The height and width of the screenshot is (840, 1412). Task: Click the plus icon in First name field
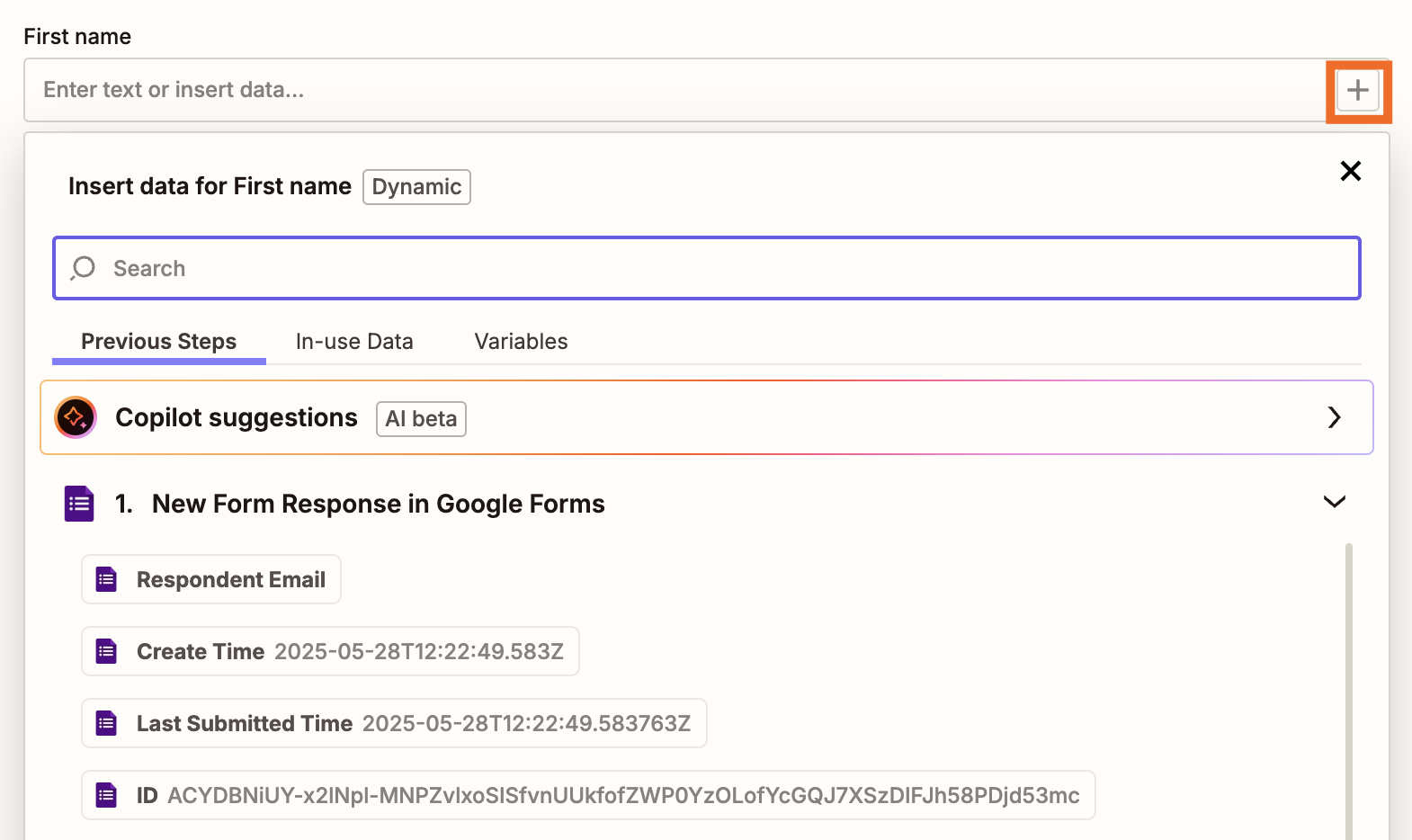[1358, 91]
